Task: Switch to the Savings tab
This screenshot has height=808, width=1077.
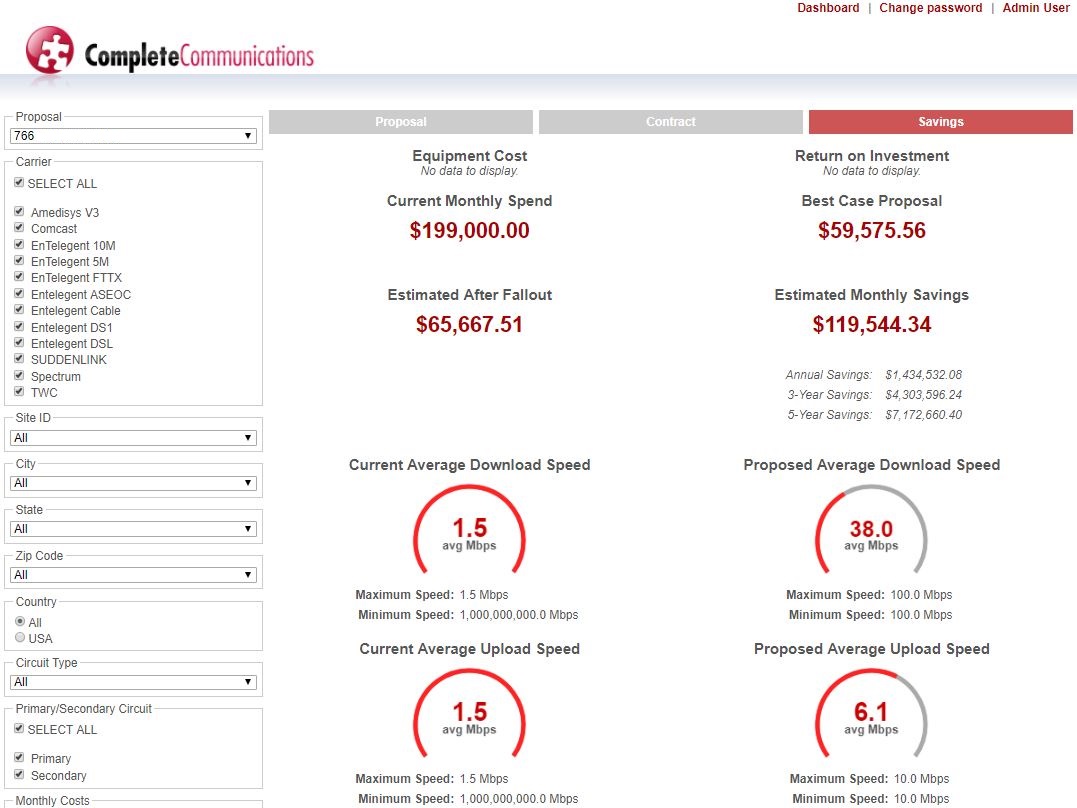Action: coord(940,122)
